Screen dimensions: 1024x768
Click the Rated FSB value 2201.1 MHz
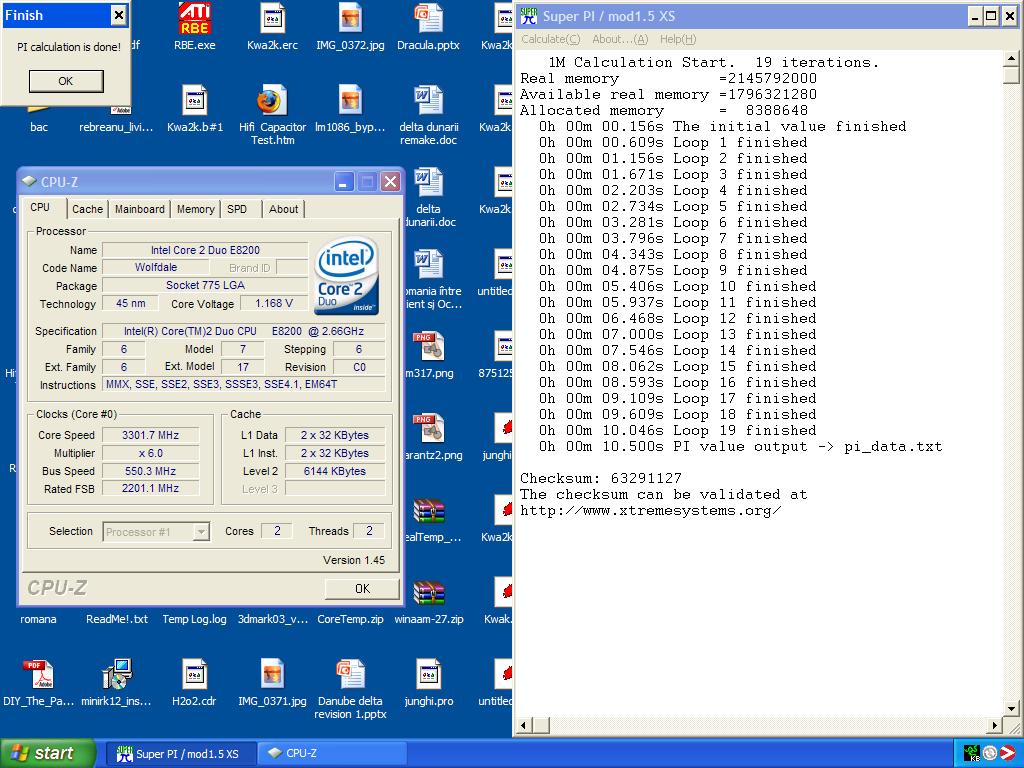click(x=150, y=488)
